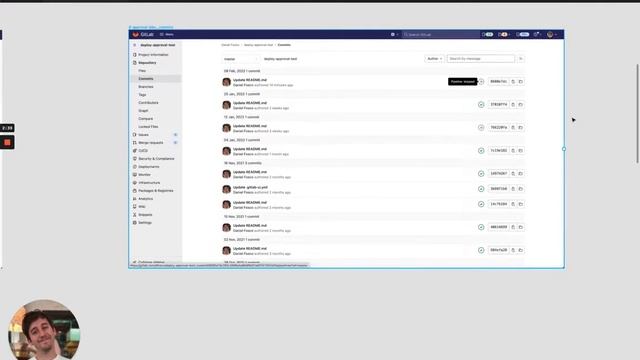Viewport: 640px width, 360px height.
Task: Click the Infrastructure sidebar icon
Action: point(135,183)
